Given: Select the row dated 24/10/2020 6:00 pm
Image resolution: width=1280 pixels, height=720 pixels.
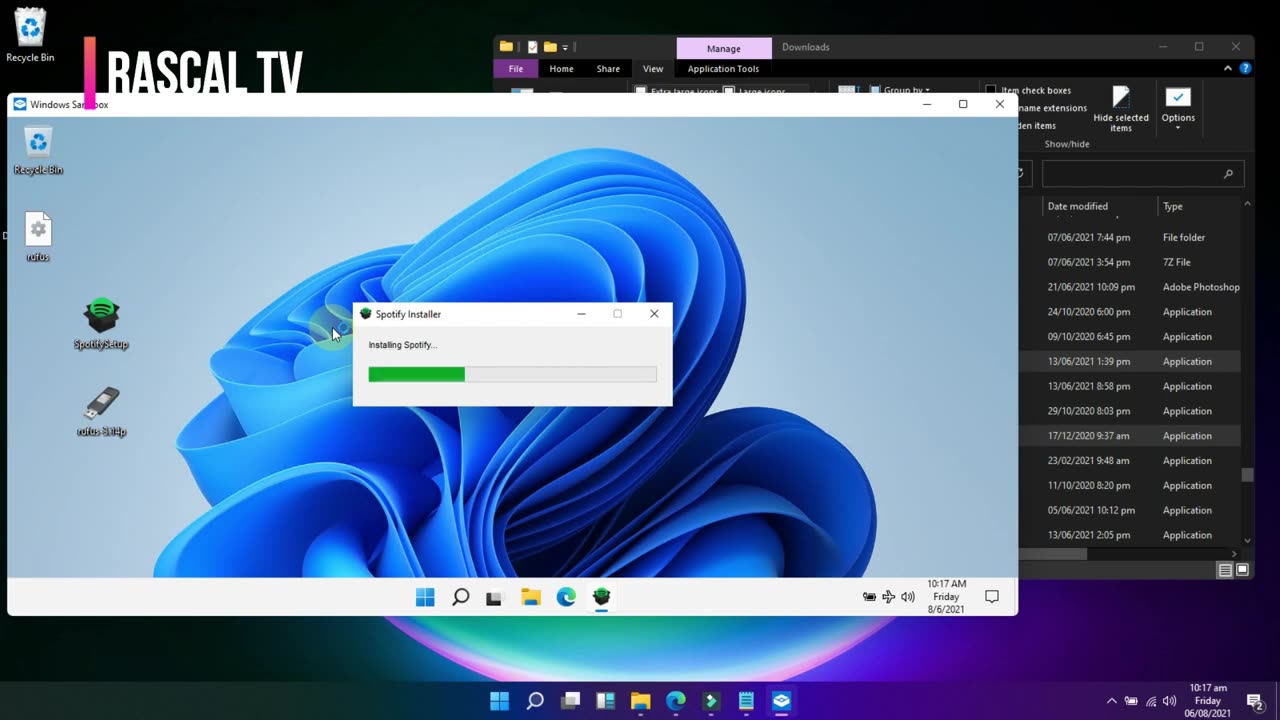Looking at the screenshot, I should coord(1130,312).
